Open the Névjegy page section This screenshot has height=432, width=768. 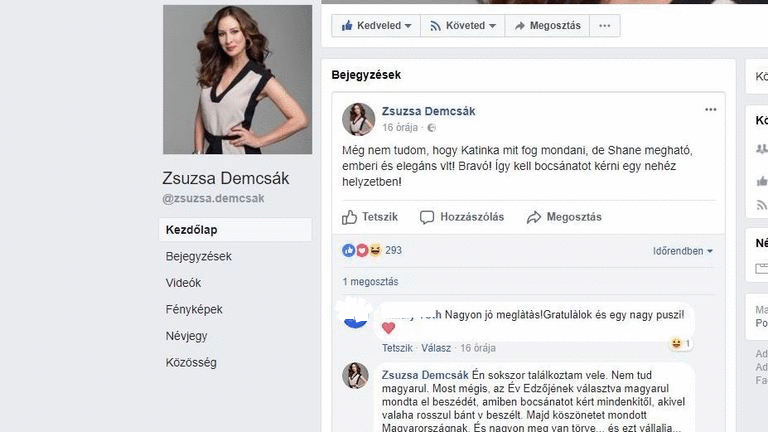coord(186,336)
